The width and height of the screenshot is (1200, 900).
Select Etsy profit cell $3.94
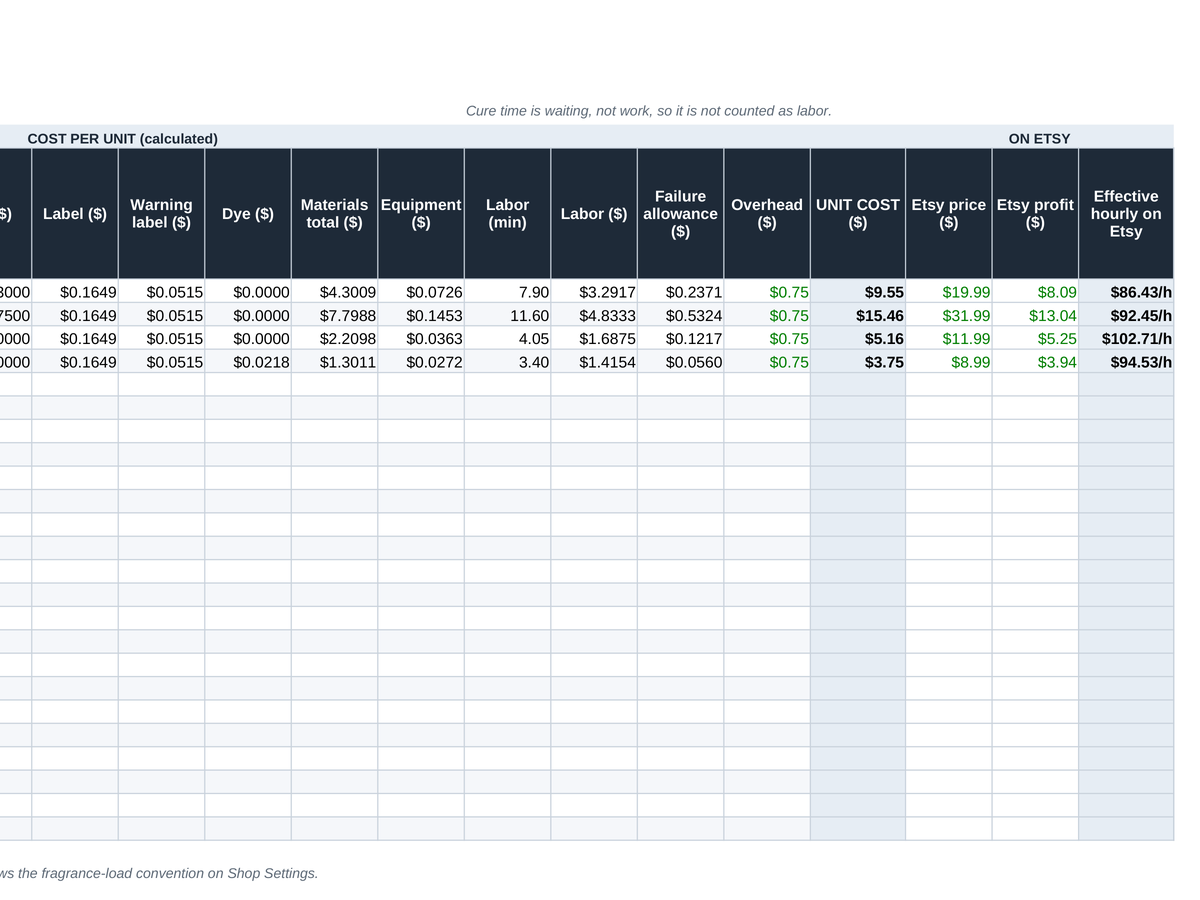[1035, 362]
